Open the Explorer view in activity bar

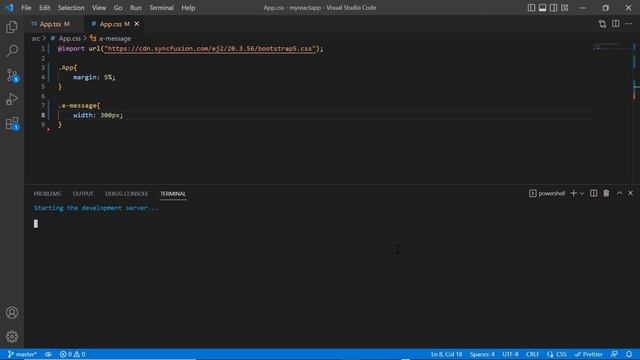pyautogui.click(x=12, y=27)
